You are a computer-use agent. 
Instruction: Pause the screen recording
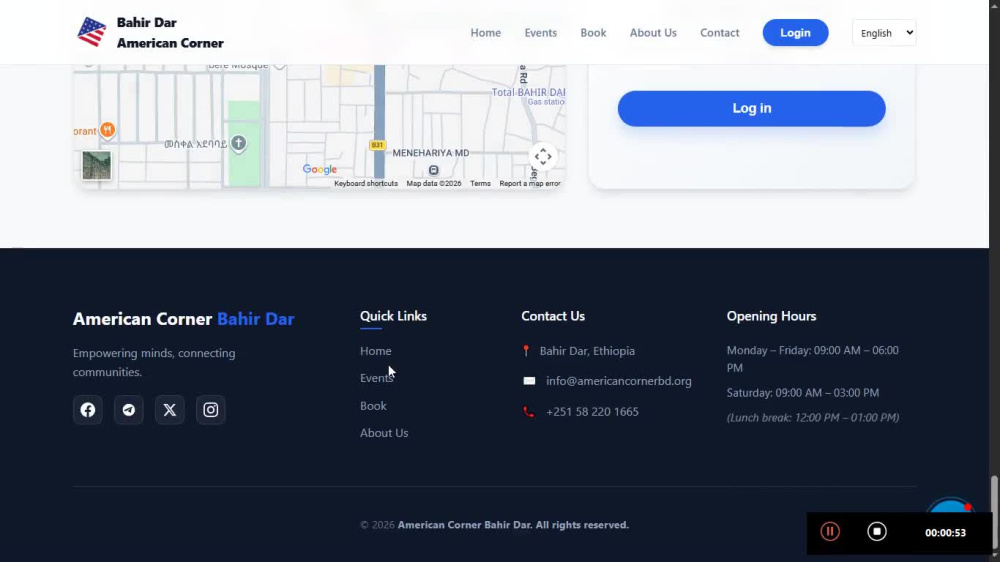(830, 531)
